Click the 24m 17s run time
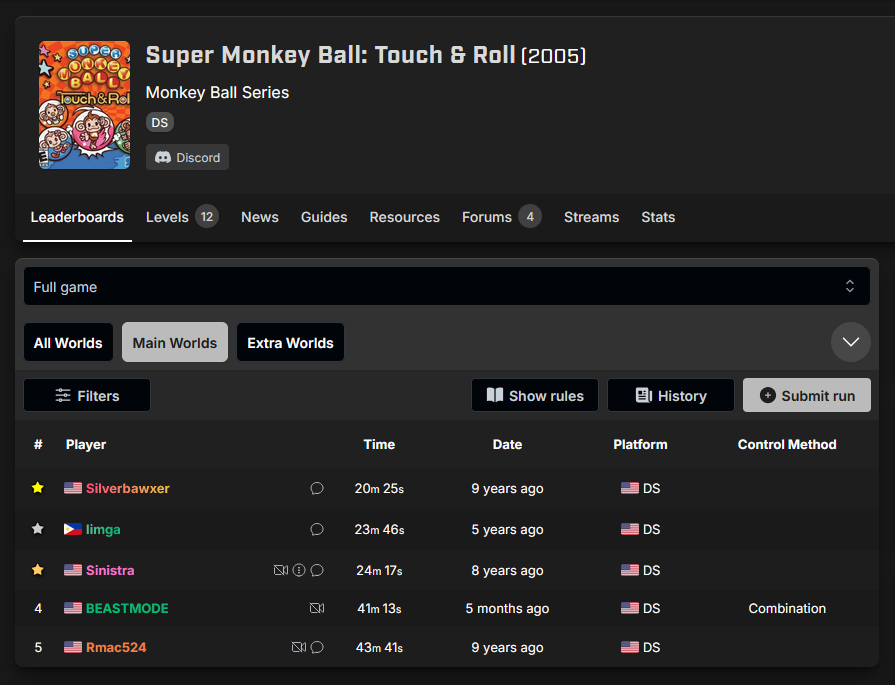The width and height of the screenshot is (895, 685). (379, 570)
